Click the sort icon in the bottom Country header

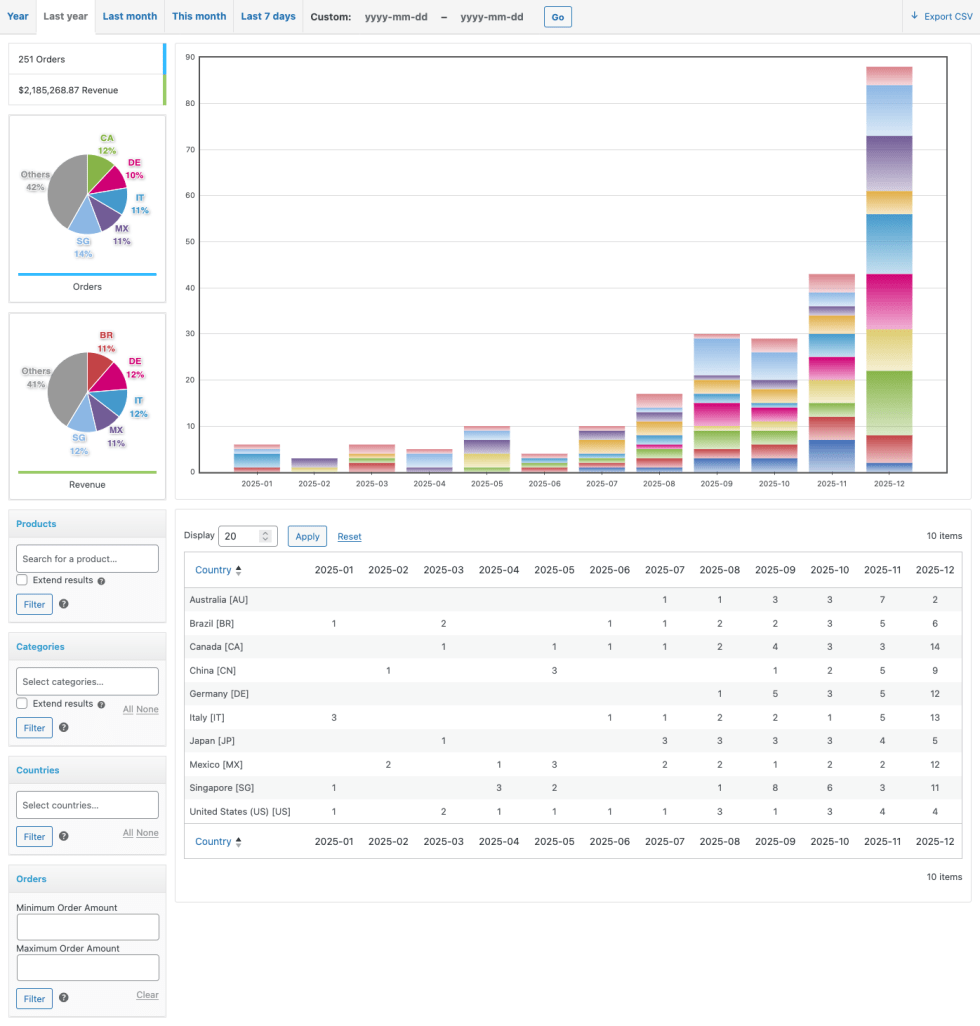(240, 841)
